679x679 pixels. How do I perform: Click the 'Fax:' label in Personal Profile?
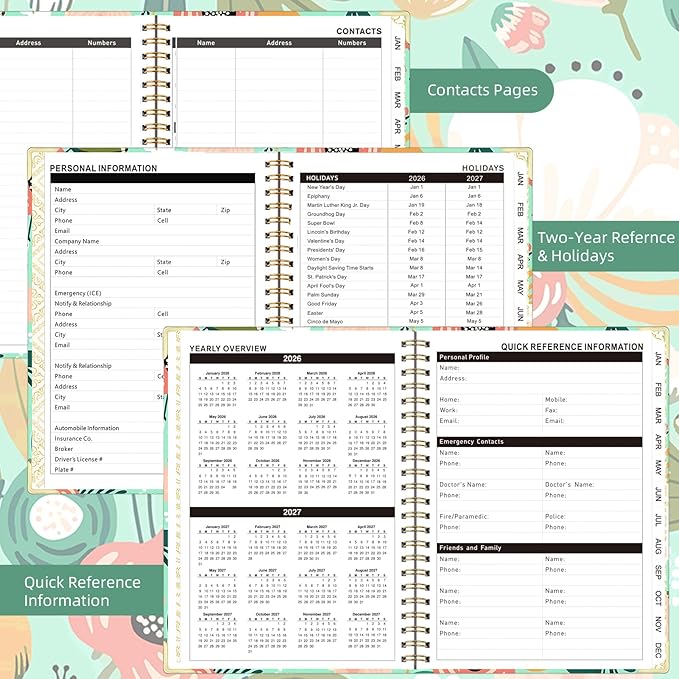[x=551, y=410]
